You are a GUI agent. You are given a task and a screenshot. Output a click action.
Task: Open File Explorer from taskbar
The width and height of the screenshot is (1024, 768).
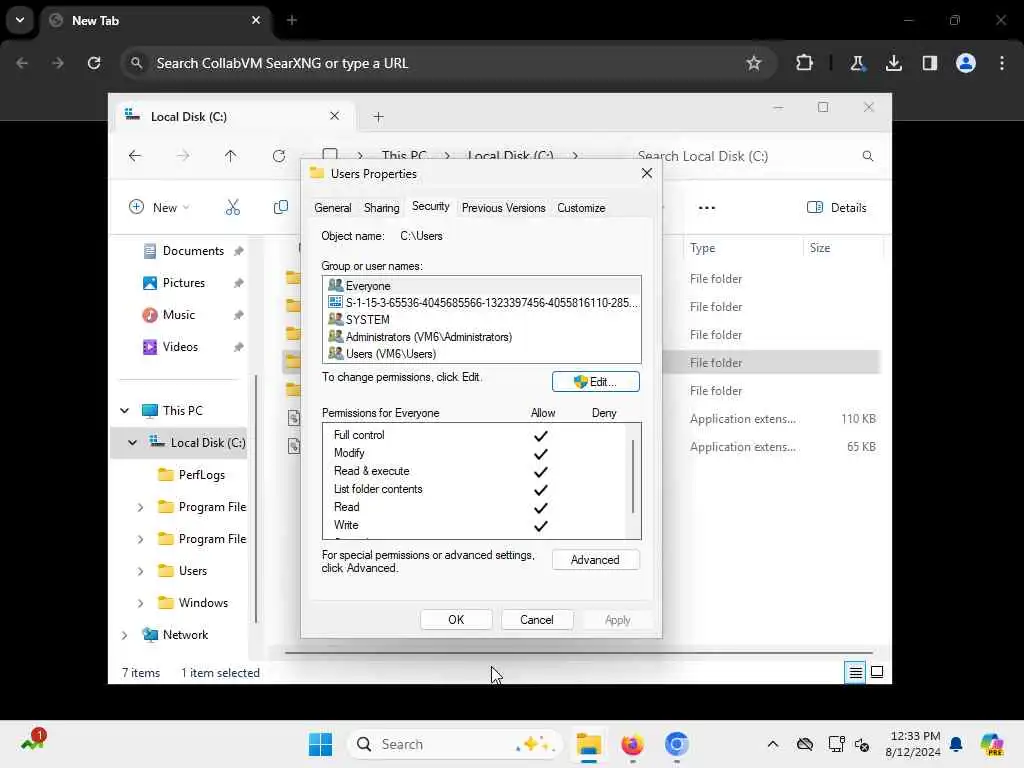tap(588, 744)
